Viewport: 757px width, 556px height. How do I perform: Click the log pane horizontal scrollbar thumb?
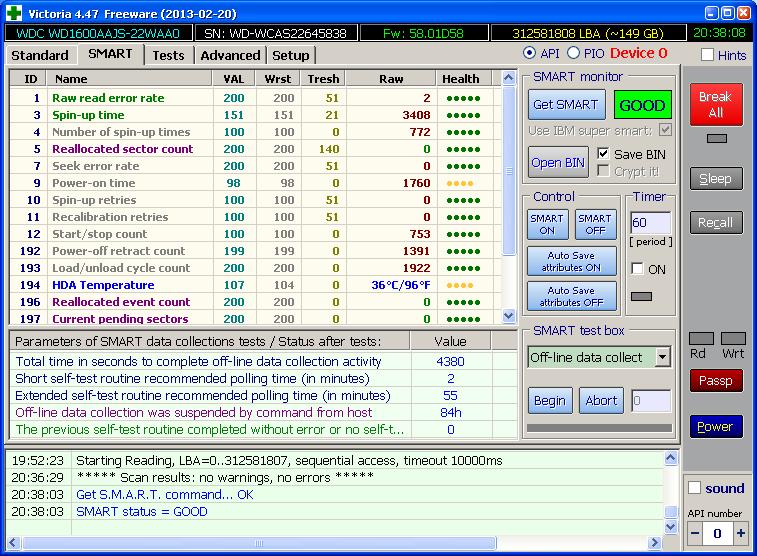pyautogui.click(x=259, y=543)
